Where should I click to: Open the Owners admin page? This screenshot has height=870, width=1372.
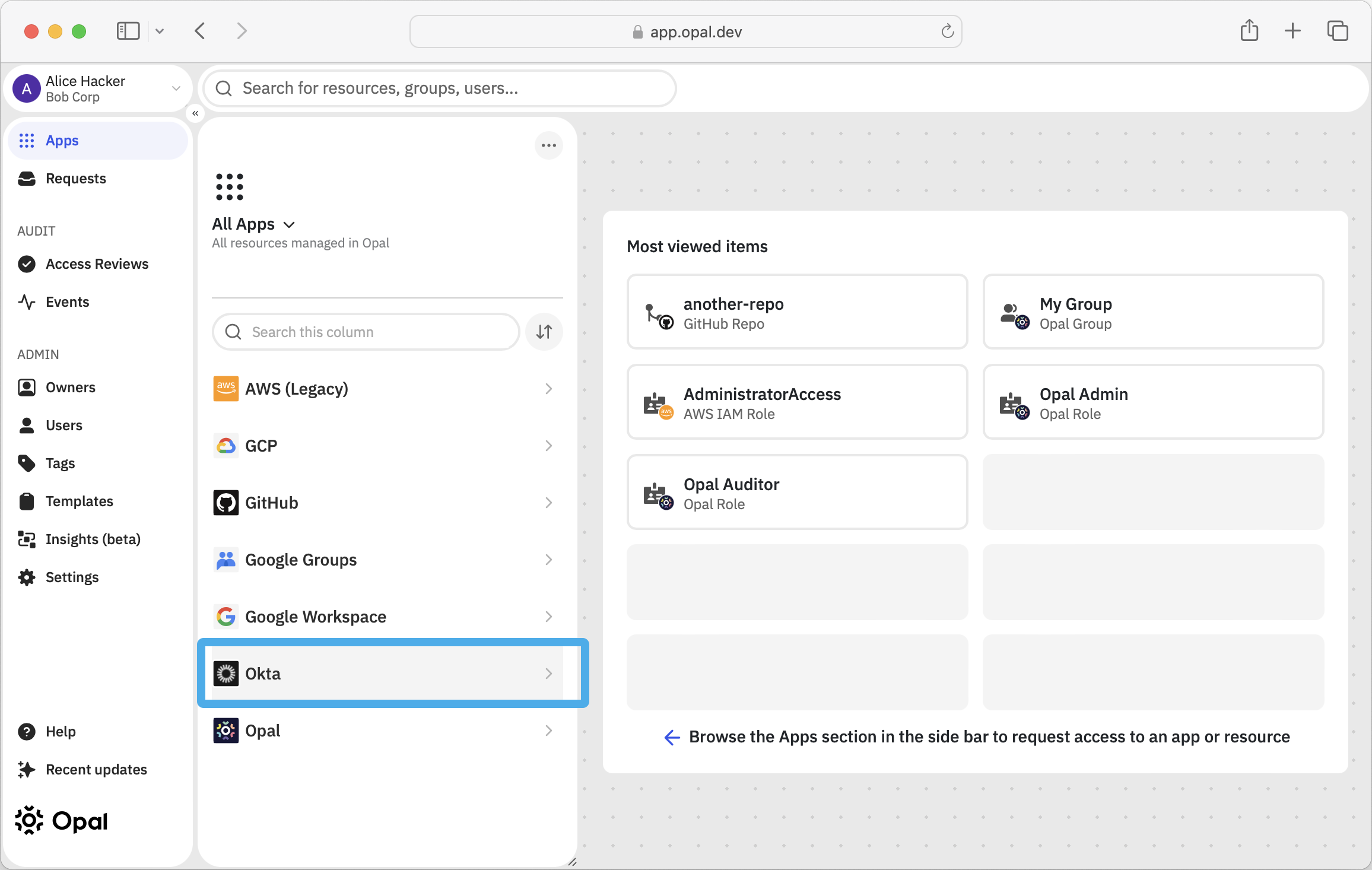98,388
